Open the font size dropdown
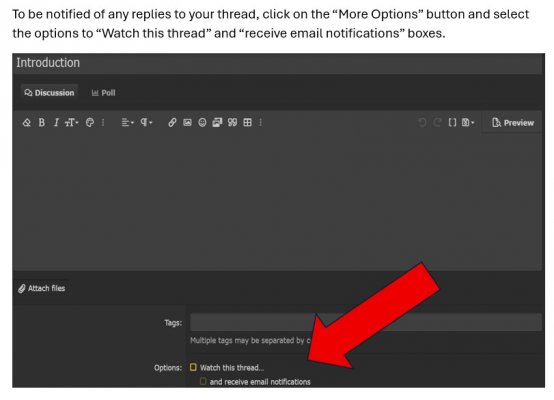This screenshot has width=554, height=400. 71,123
